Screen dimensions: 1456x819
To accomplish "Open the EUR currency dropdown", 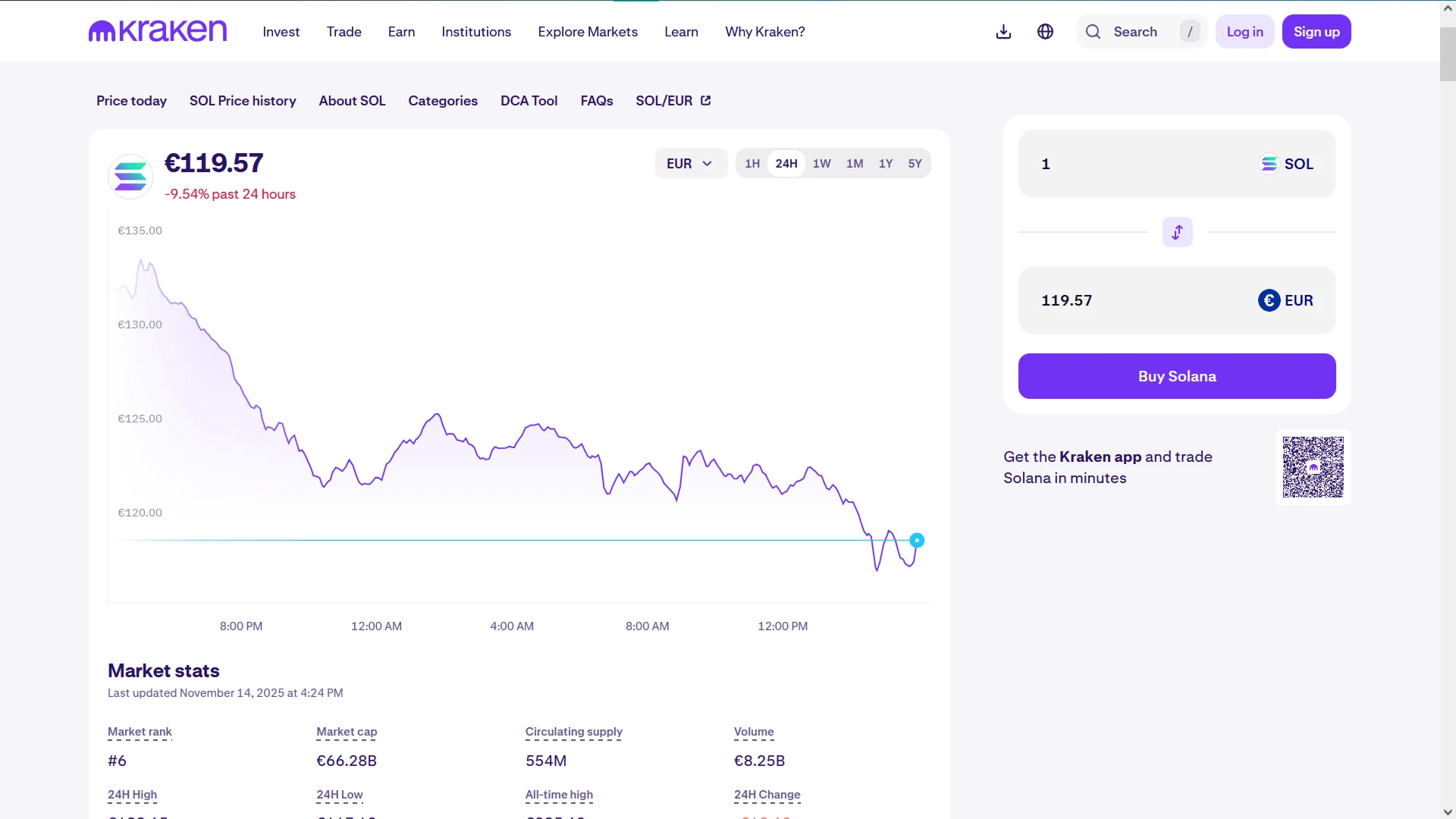I will [690, 163].
